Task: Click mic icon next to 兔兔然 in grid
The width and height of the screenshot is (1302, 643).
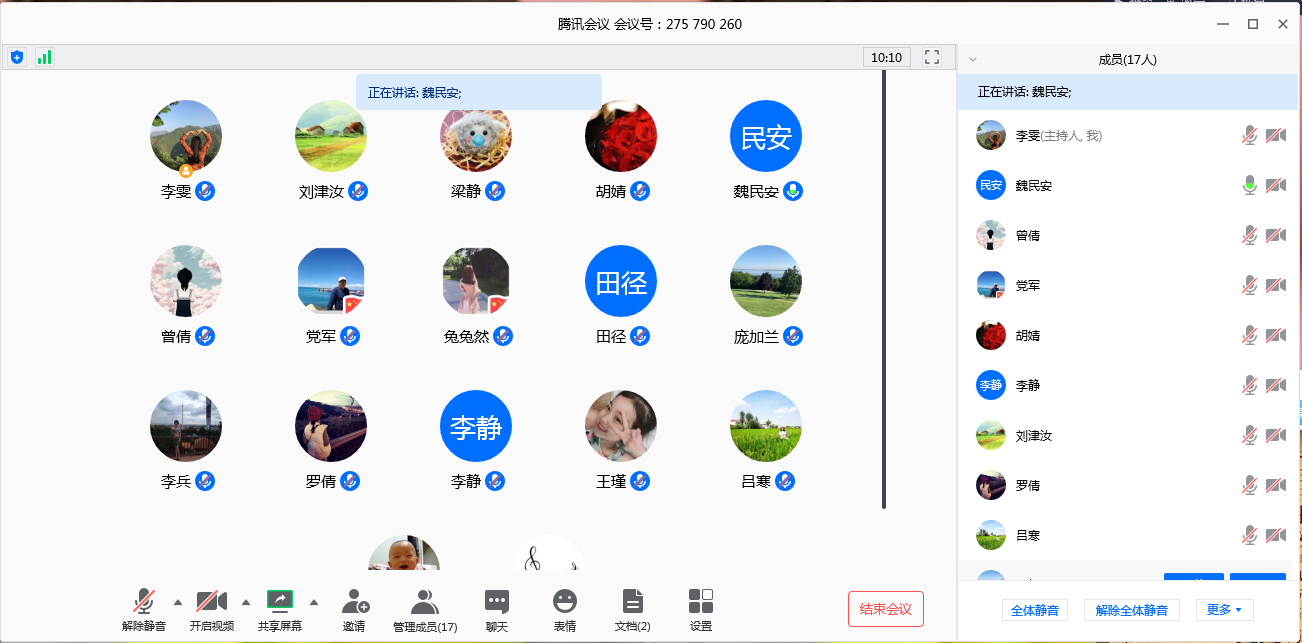Action: coord(503,336)
